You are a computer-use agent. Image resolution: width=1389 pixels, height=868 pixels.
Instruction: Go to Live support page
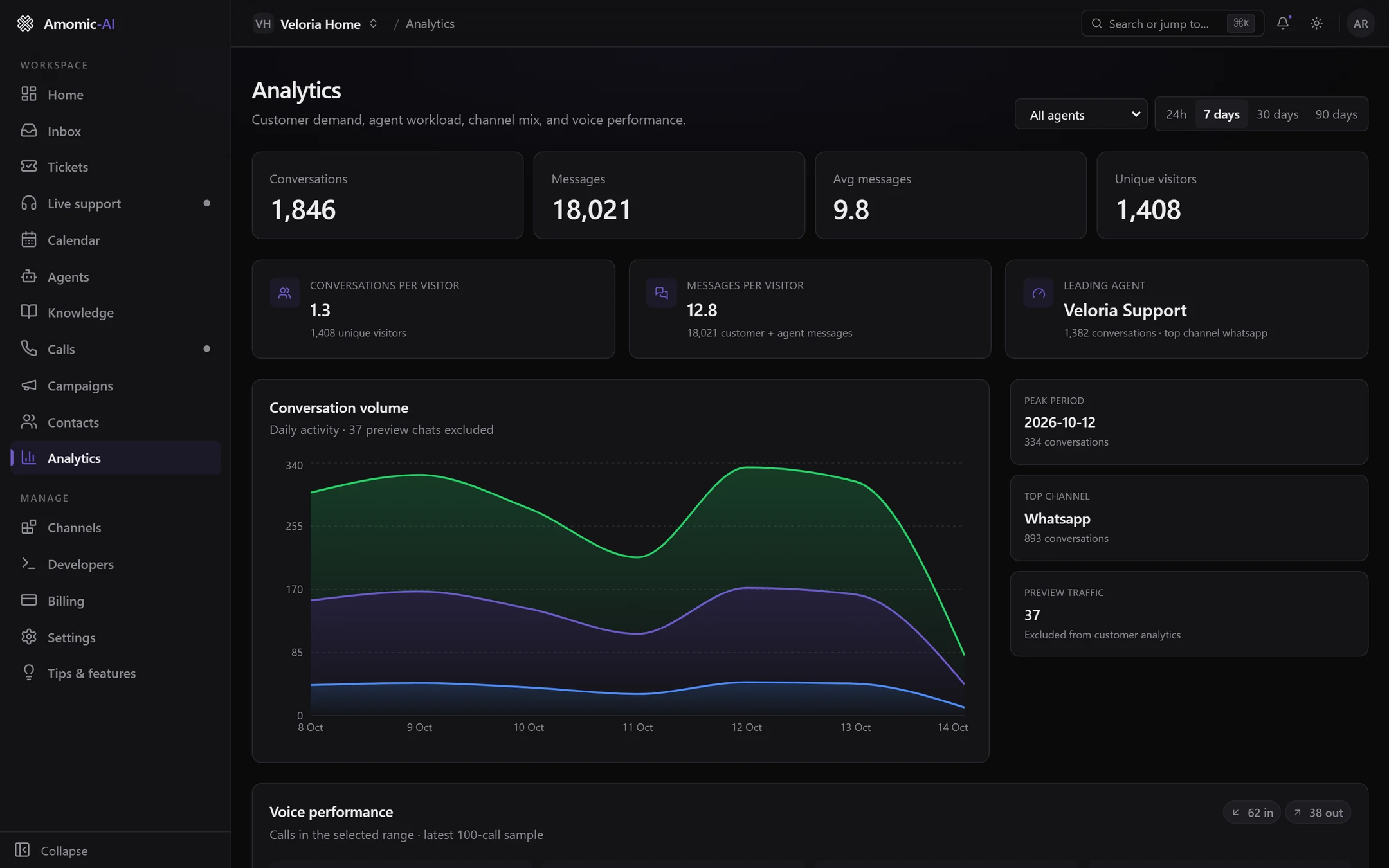[x=116, y=203]
